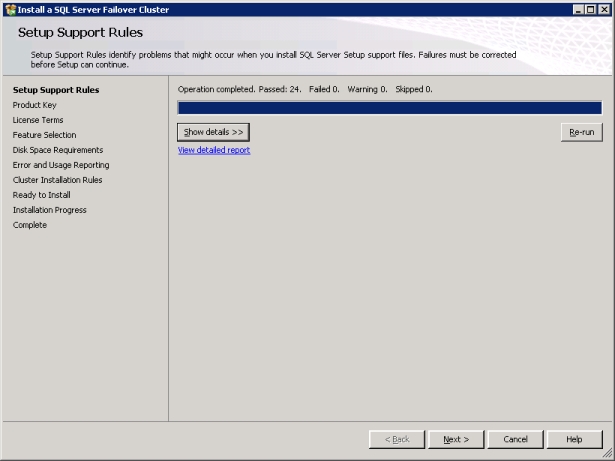Click the completed blue progress bar
This screenshot has height=461, width=615.
(390, 108)
